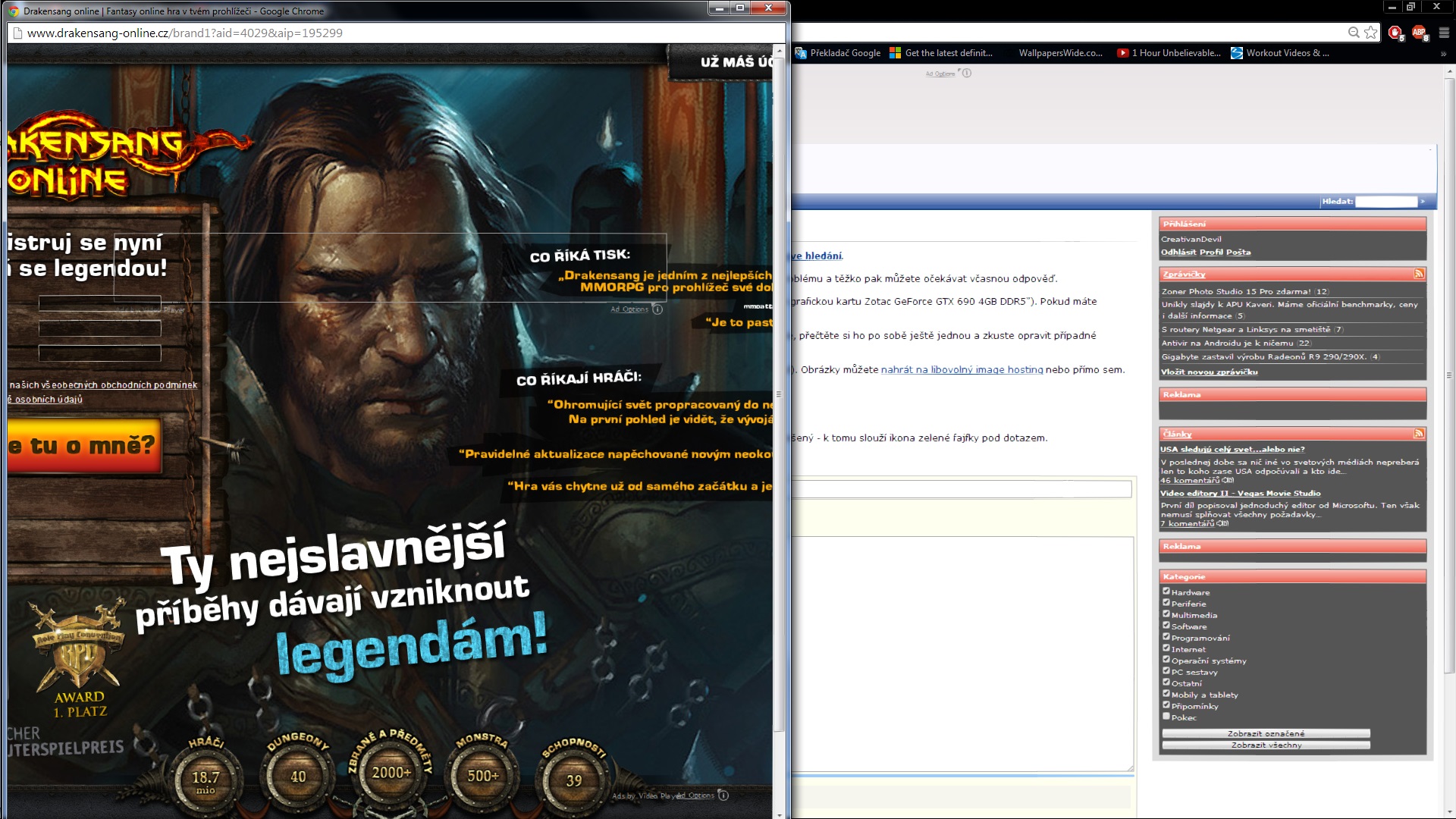The width and height of the screenshot is (1456, 819).
Task: Click the 'Zobrazit označené' button
Action: pyautogui.click(x=1266, y=733)
